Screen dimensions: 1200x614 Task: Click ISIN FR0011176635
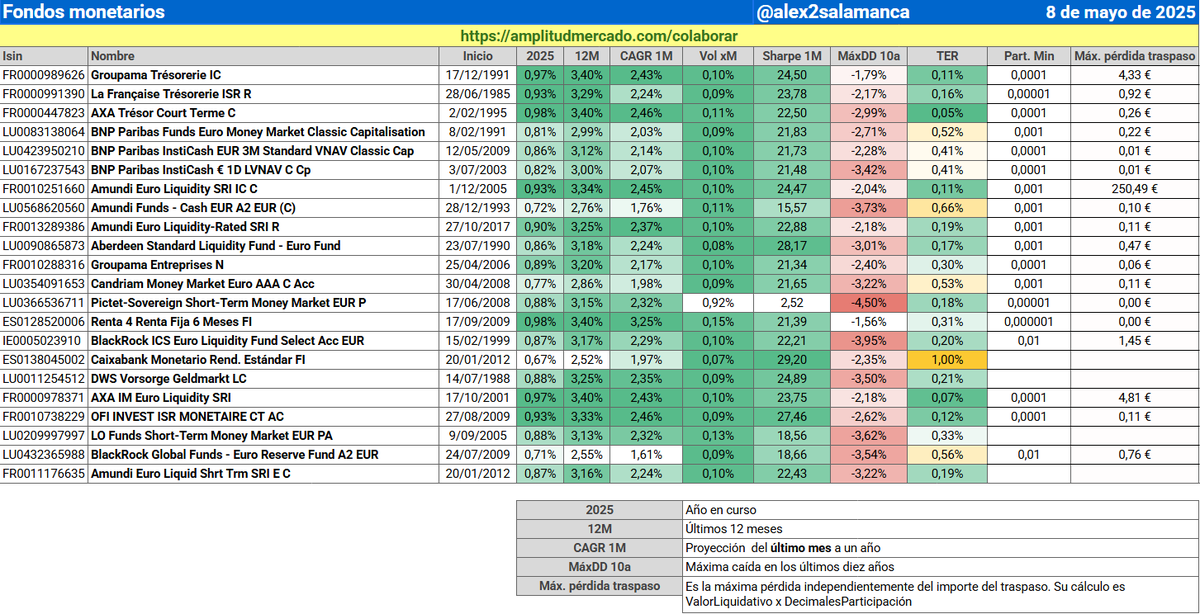(x=44, y=474)
